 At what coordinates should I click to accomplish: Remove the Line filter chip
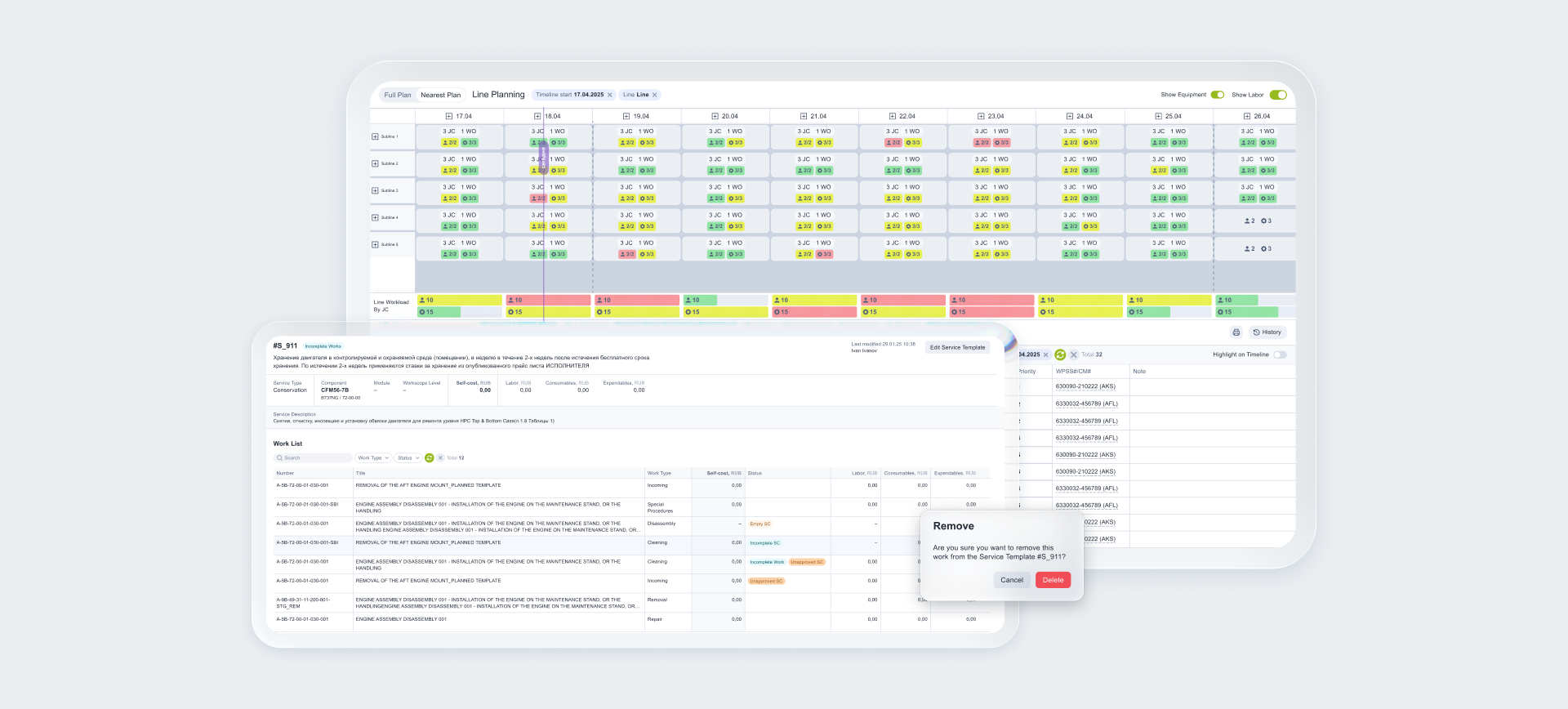(654, 95)
